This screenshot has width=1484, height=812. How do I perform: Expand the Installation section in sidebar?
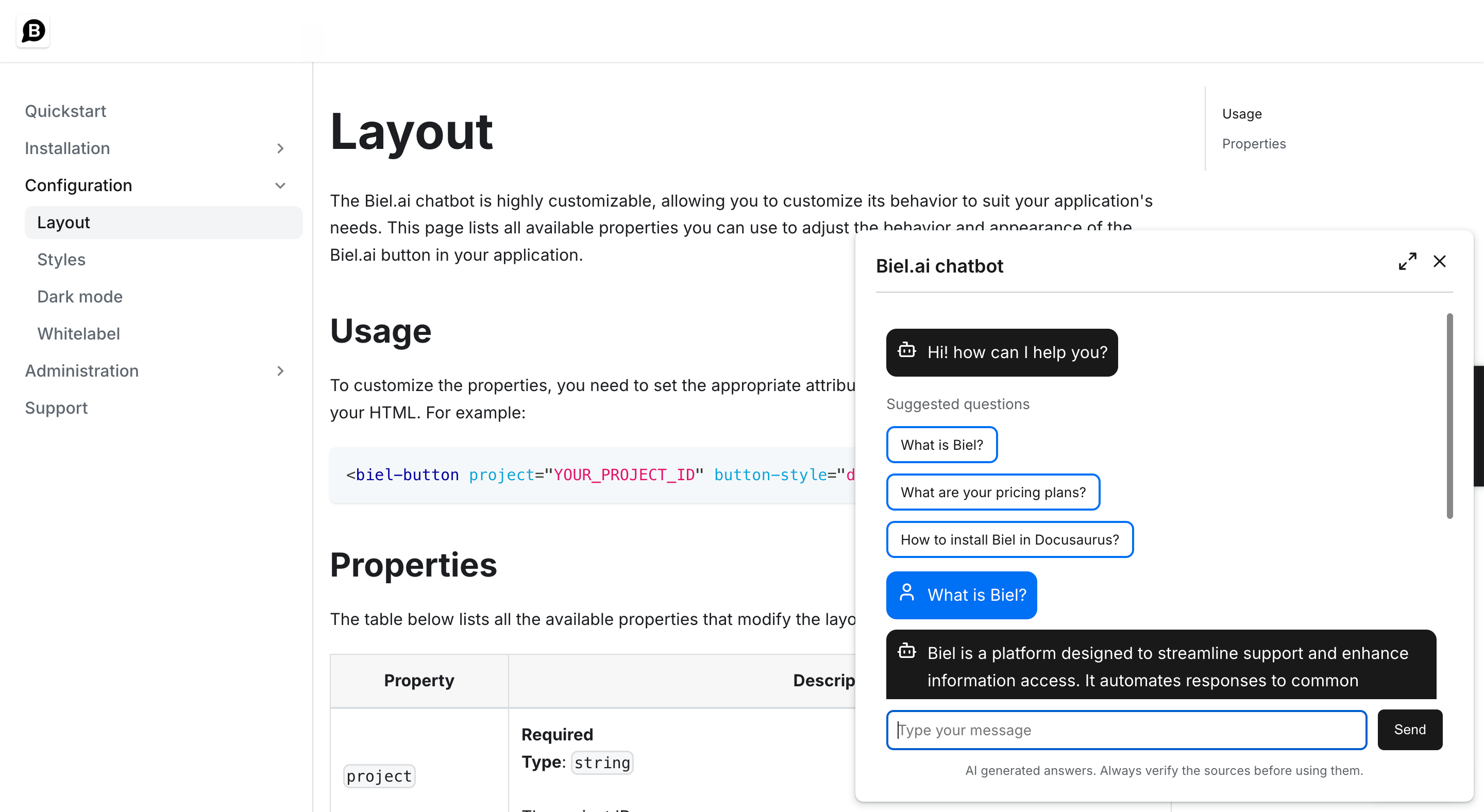(x=281, y=148)
